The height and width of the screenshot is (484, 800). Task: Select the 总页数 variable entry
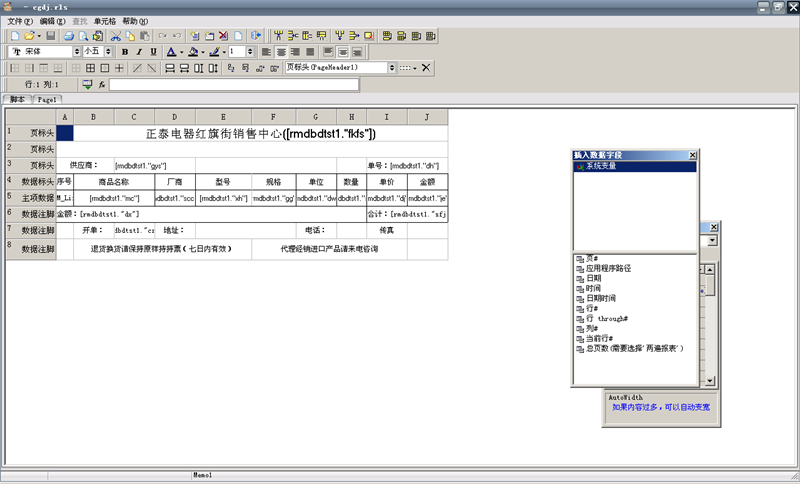click(634, 349)
